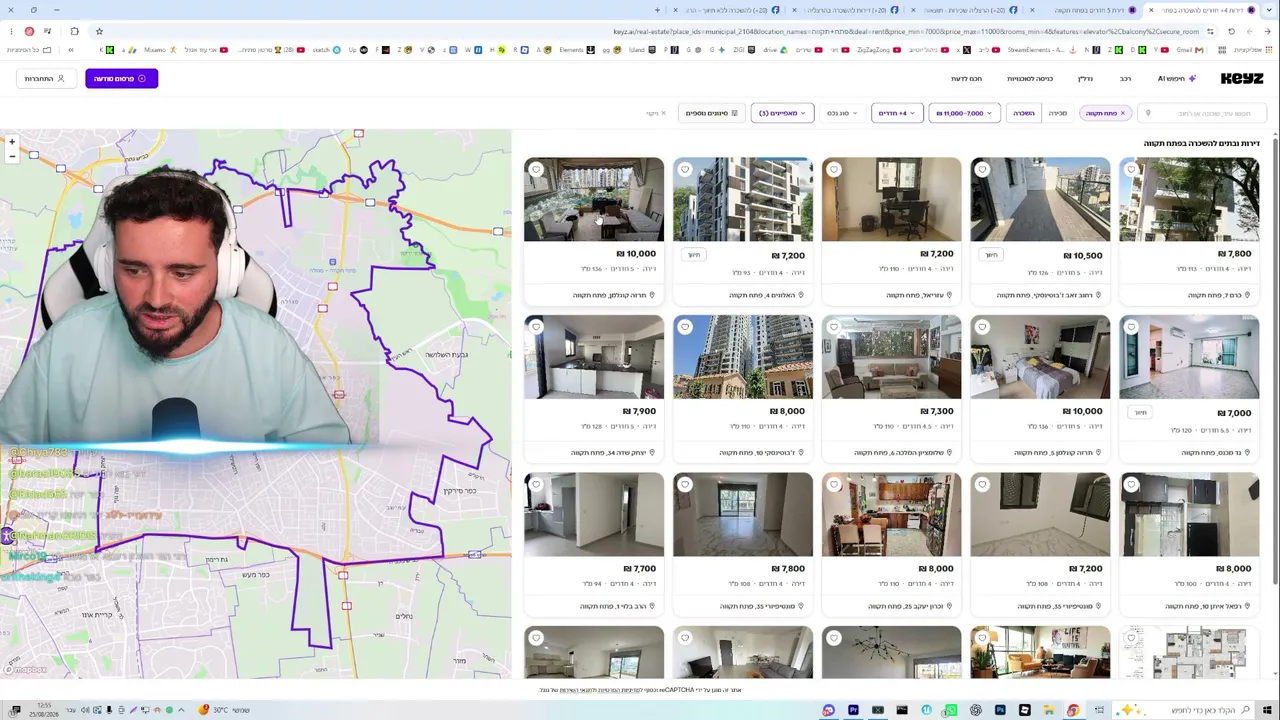
Task: Favorite the ₪10,000 listing in top row
Action: click(536, 170)
